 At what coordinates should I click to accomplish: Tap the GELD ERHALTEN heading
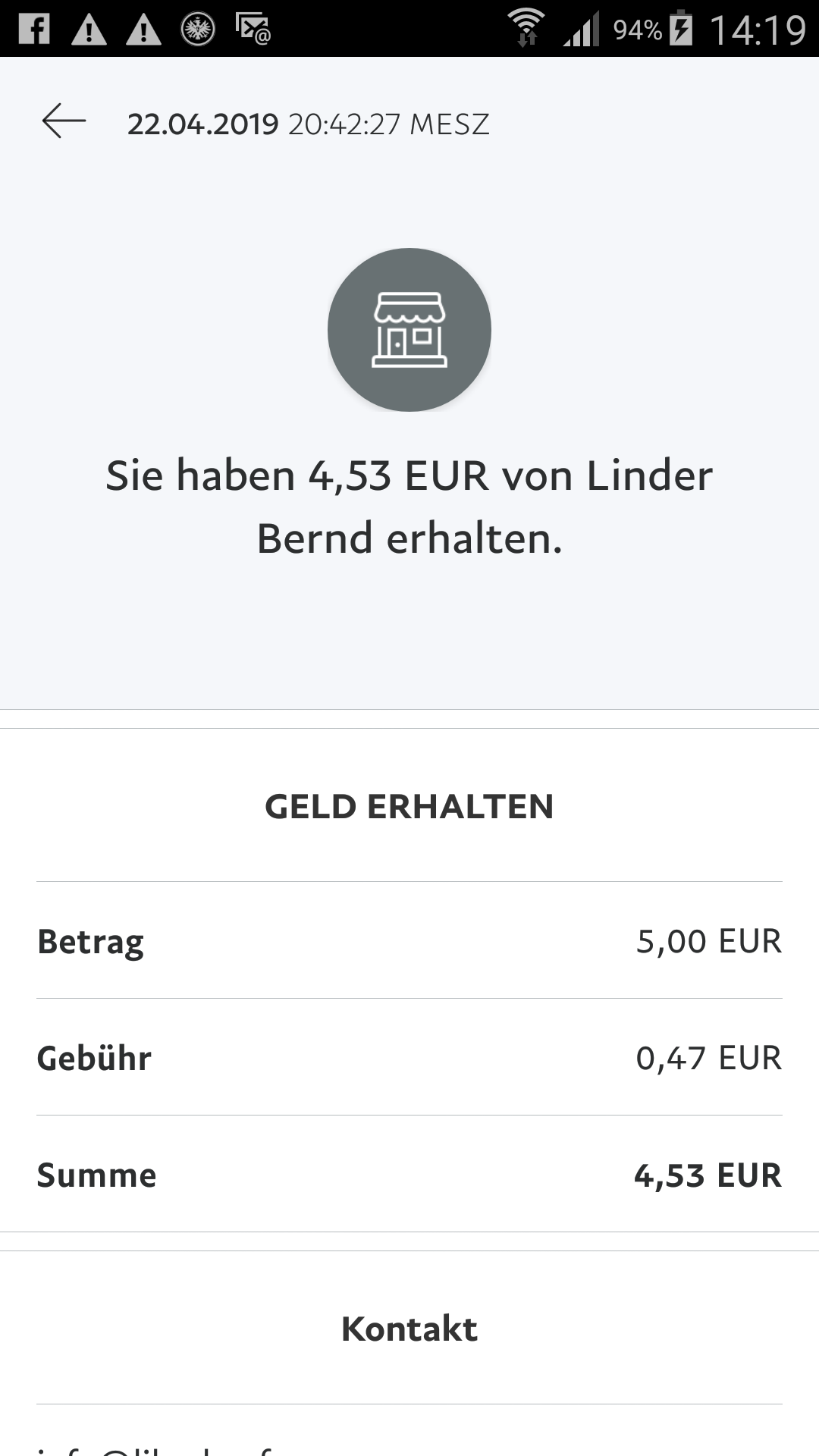[409, 806]
